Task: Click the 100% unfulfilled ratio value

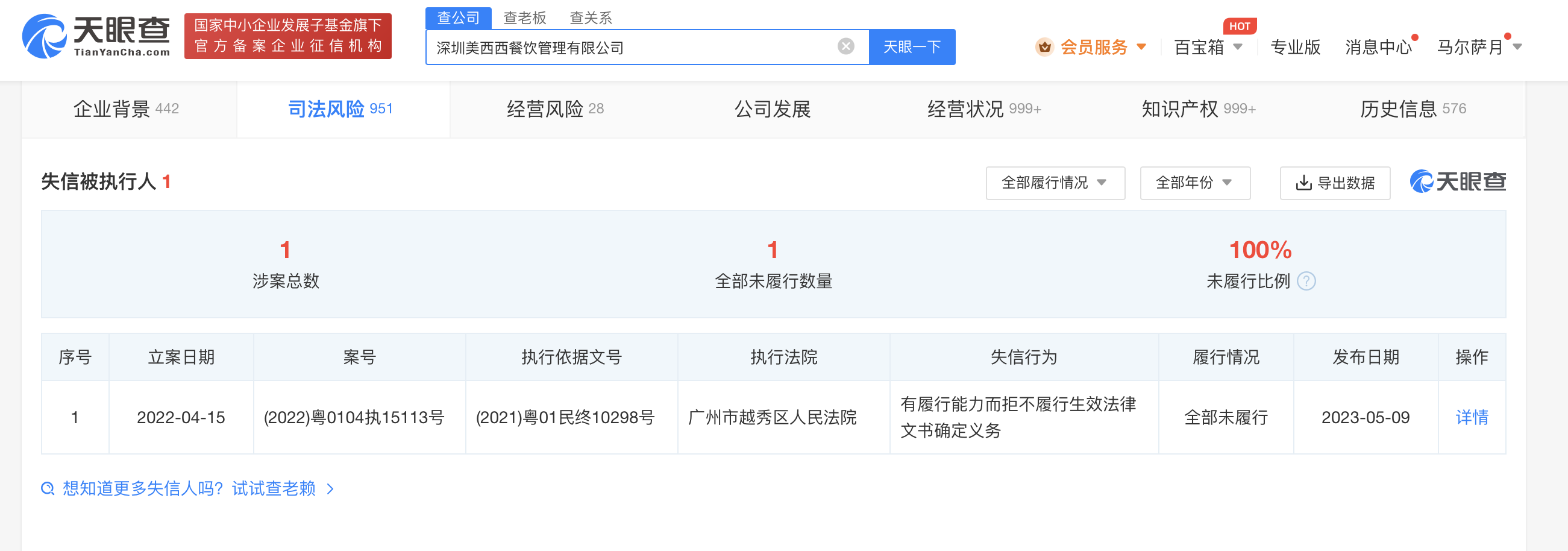Action: [x=1260, y=250]
